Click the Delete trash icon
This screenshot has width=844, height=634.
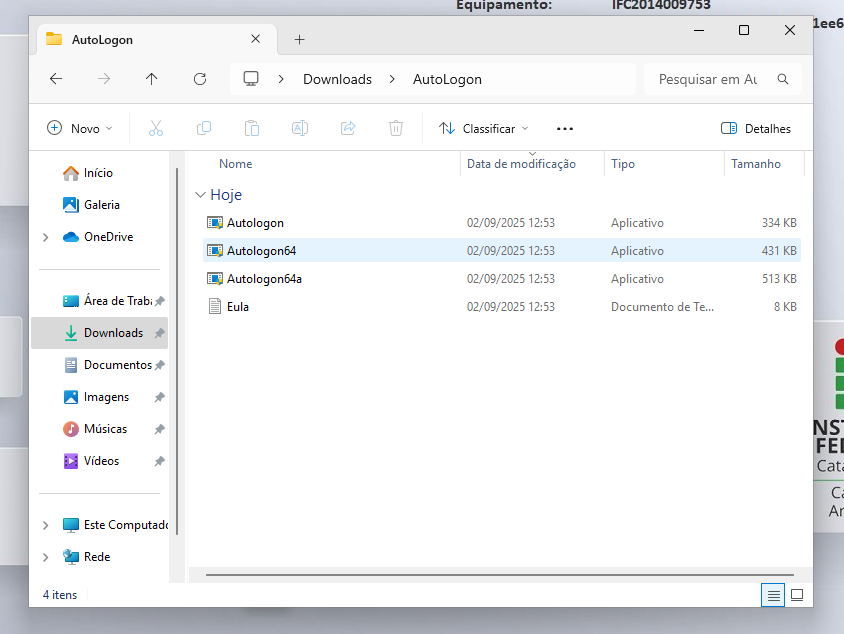396,128
